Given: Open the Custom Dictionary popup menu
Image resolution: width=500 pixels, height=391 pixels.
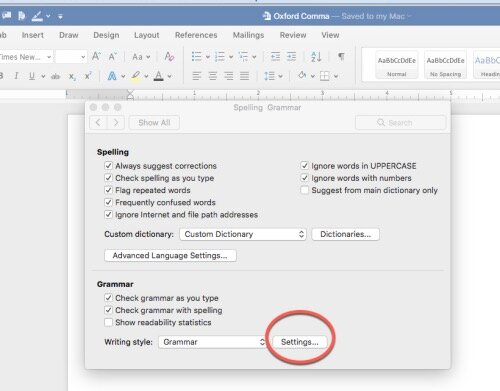Looking at the screenshot, I should 243,234.
